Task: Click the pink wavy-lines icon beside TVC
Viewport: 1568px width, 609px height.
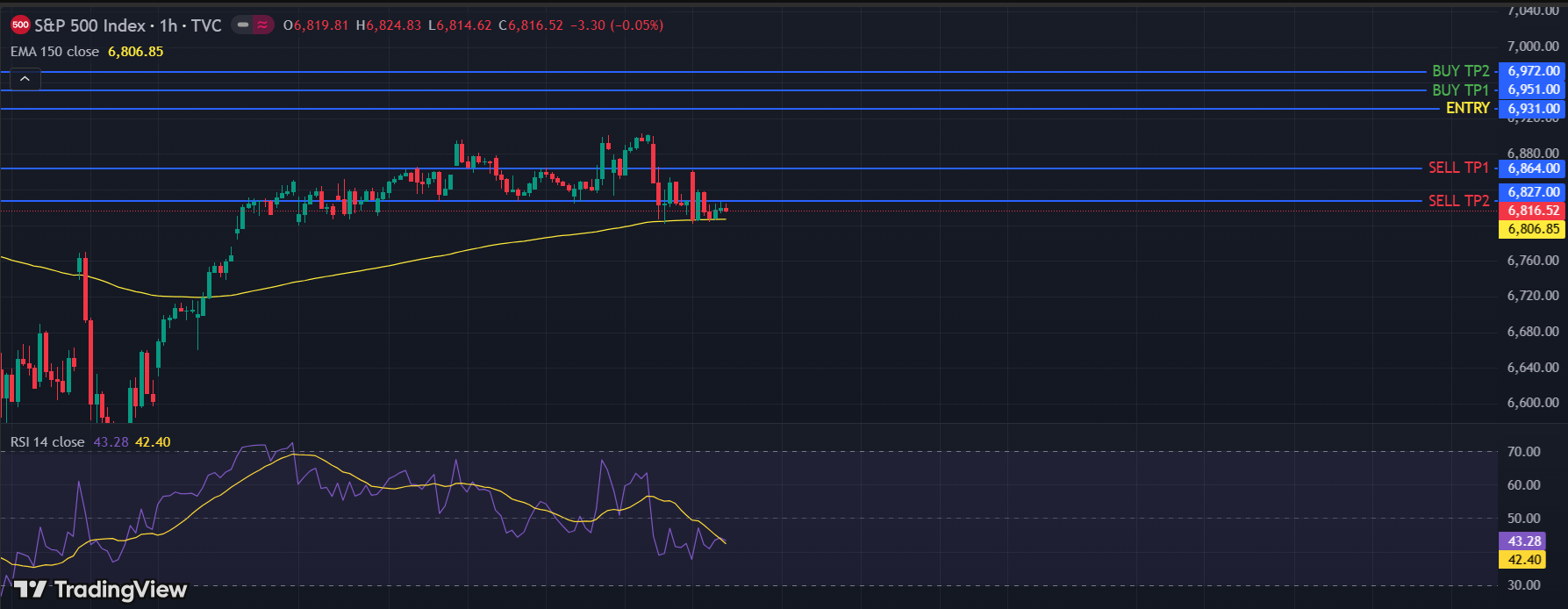Action: coord(262,25)
